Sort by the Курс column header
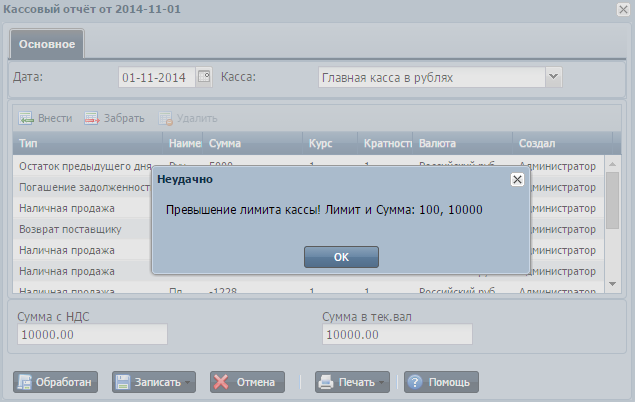The width and height of the screenshot is (635, 402). [330, 143]
